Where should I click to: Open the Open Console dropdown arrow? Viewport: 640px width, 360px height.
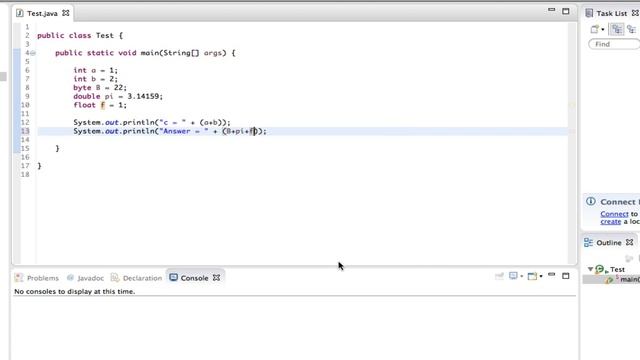click(x=541, y=276)
